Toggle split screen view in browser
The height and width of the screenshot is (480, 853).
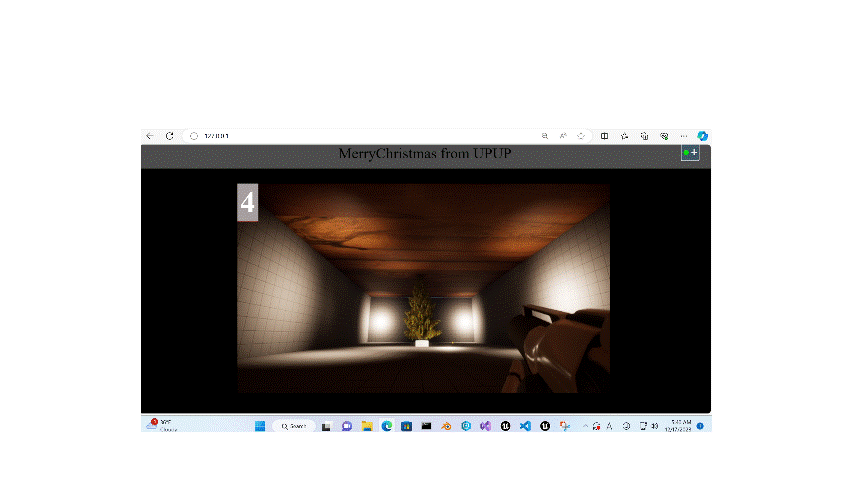(x=604, y=136)
